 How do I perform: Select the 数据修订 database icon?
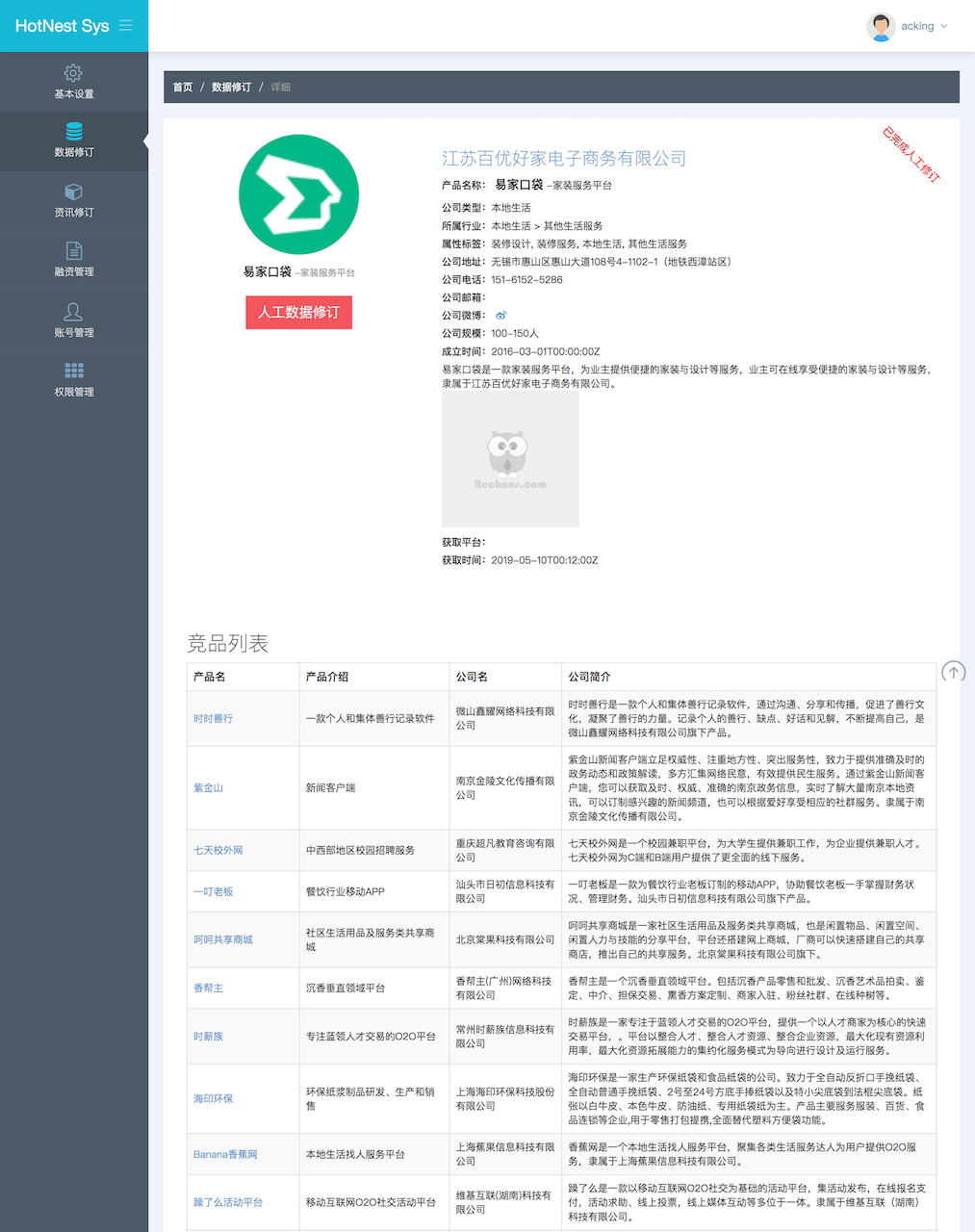pyautogui.click(x=73, y=132)
